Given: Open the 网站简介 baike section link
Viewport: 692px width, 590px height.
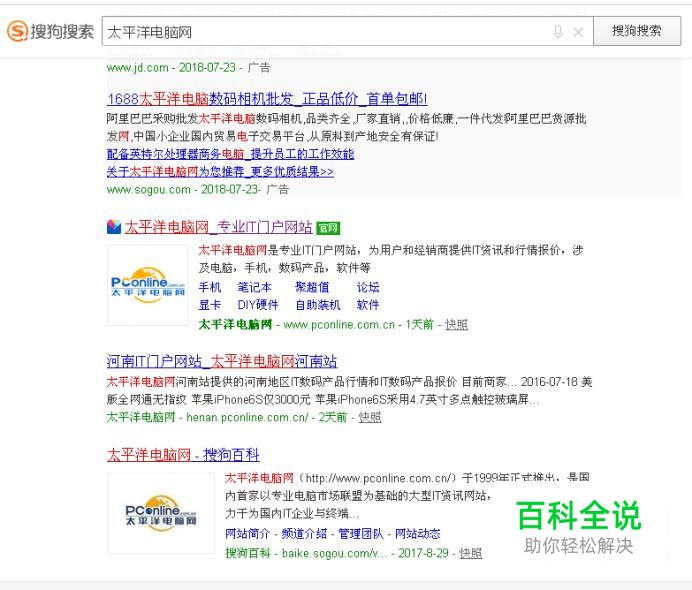Looking at the screenshot, I should [x=247, y=534].
